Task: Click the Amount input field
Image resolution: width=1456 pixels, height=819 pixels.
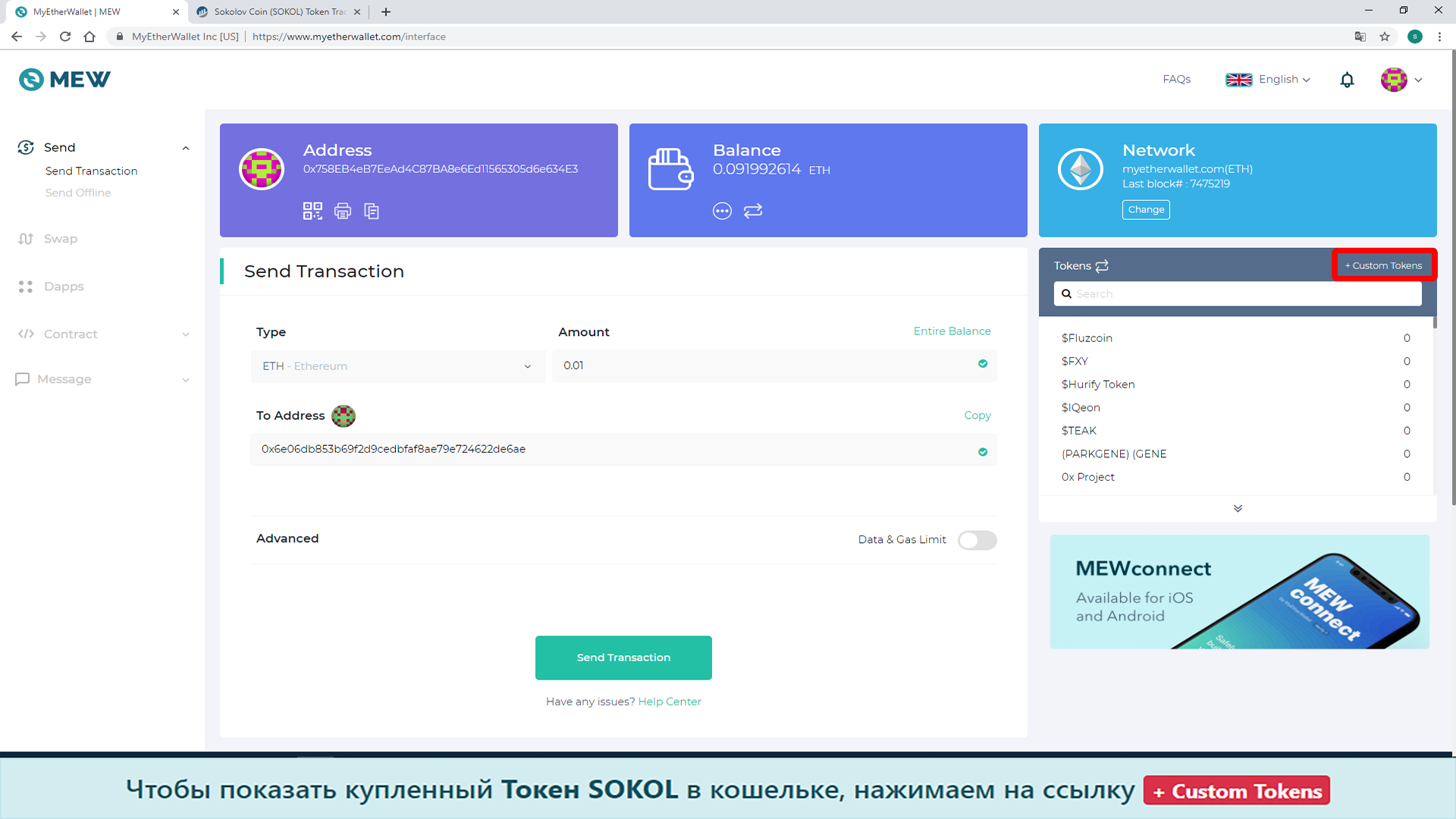Action: pos(774,366)
